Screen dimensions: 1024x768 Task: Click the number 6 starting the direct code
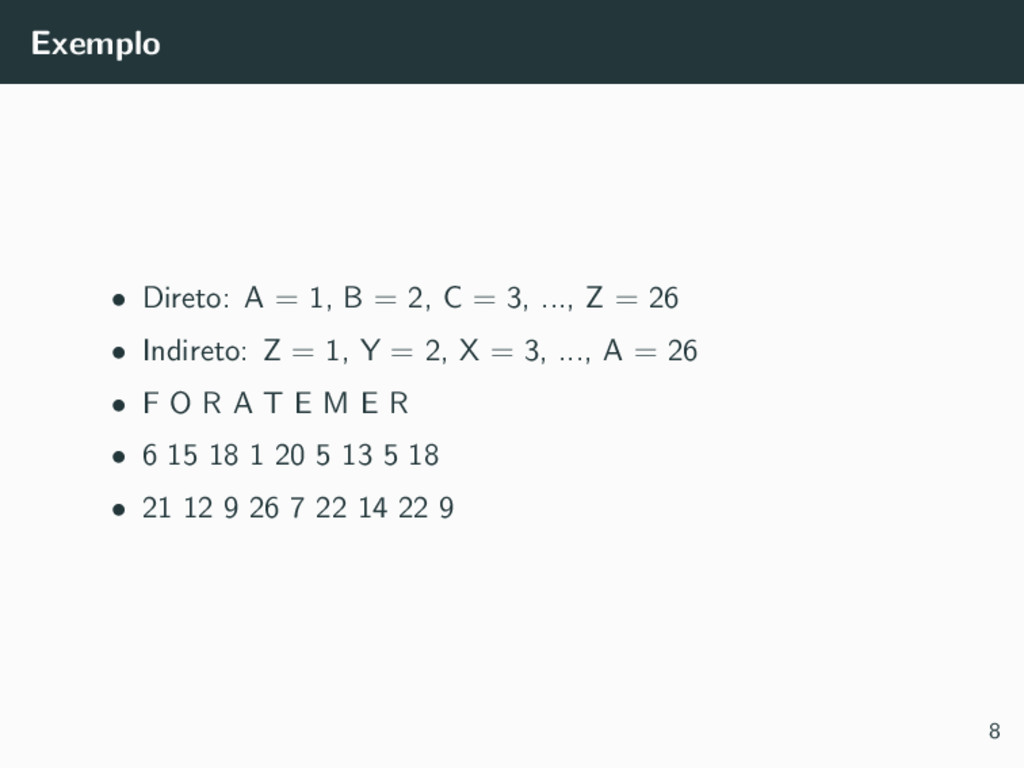pos(150,455)
